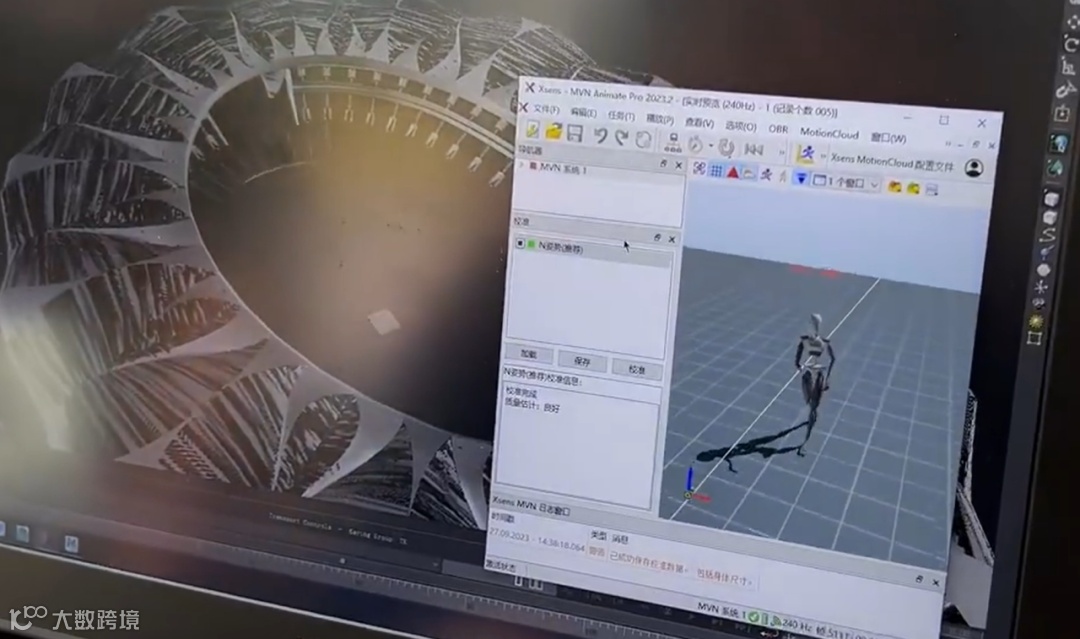Click the greyed refresh icon after Redo

point(643,140)
